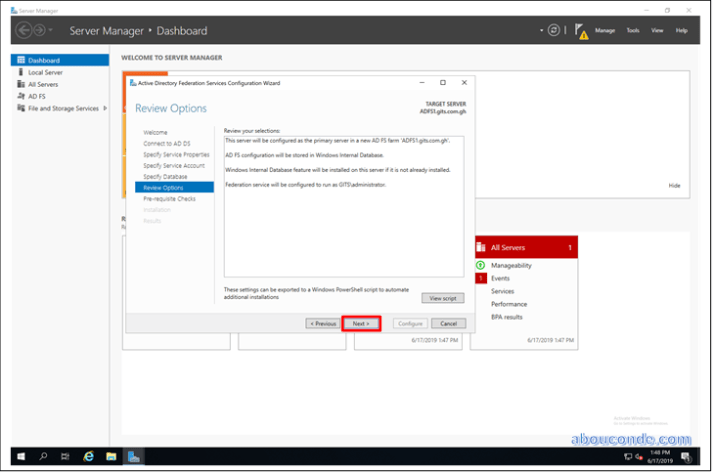Click the Next button in the wizard

[361, 323]
